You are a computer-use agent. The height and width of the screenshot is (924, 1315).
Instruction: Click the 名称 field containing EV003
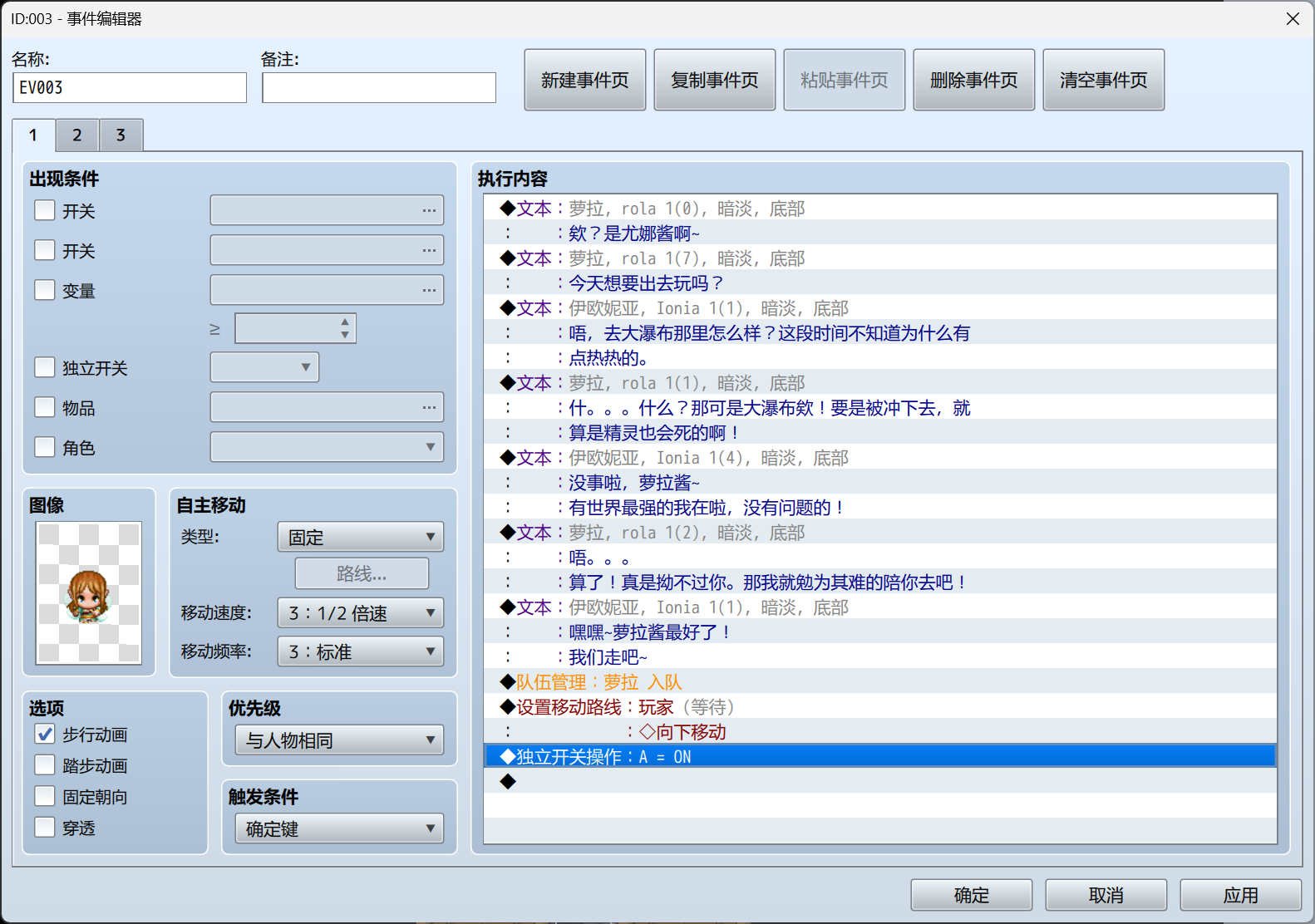coord(130,87)
